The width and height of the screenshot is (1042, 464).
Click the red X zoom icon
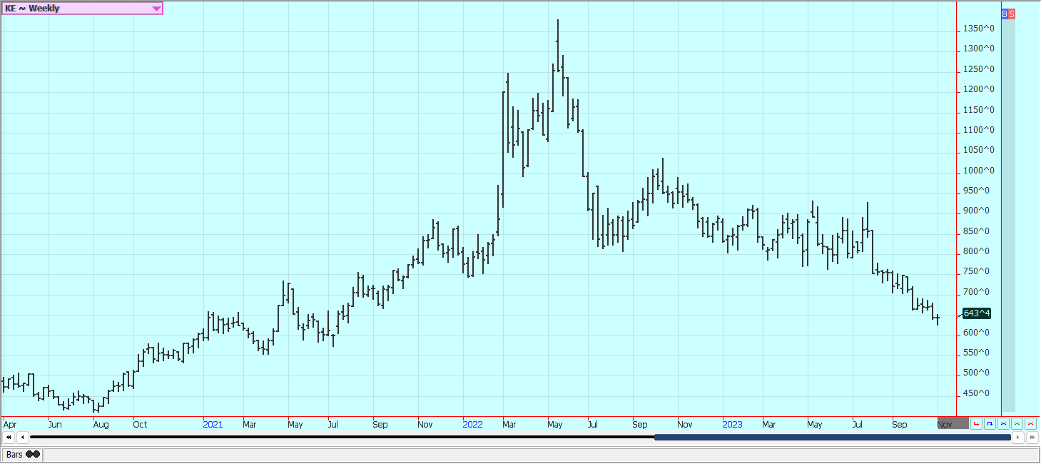pos(1030,424)
